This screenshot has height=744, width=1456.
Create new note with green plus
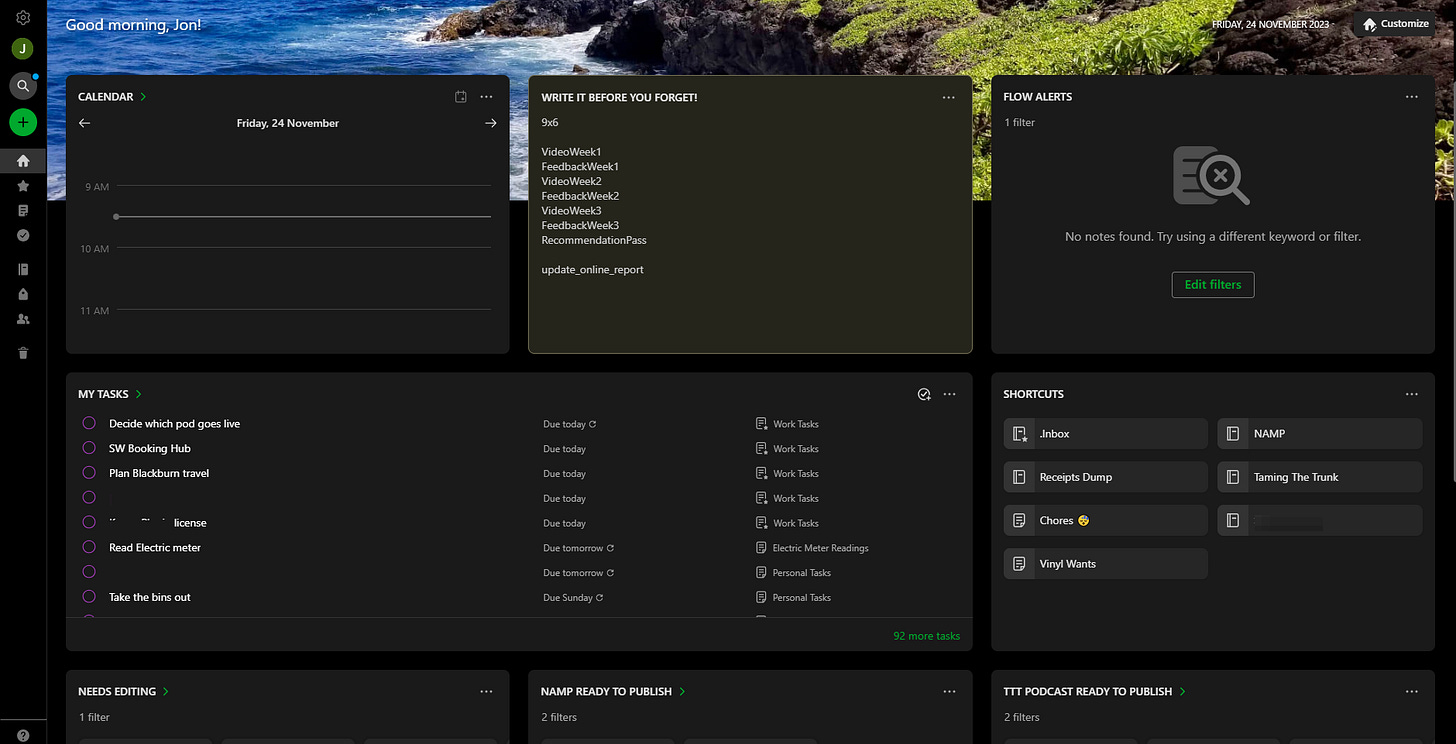point(23,123)
